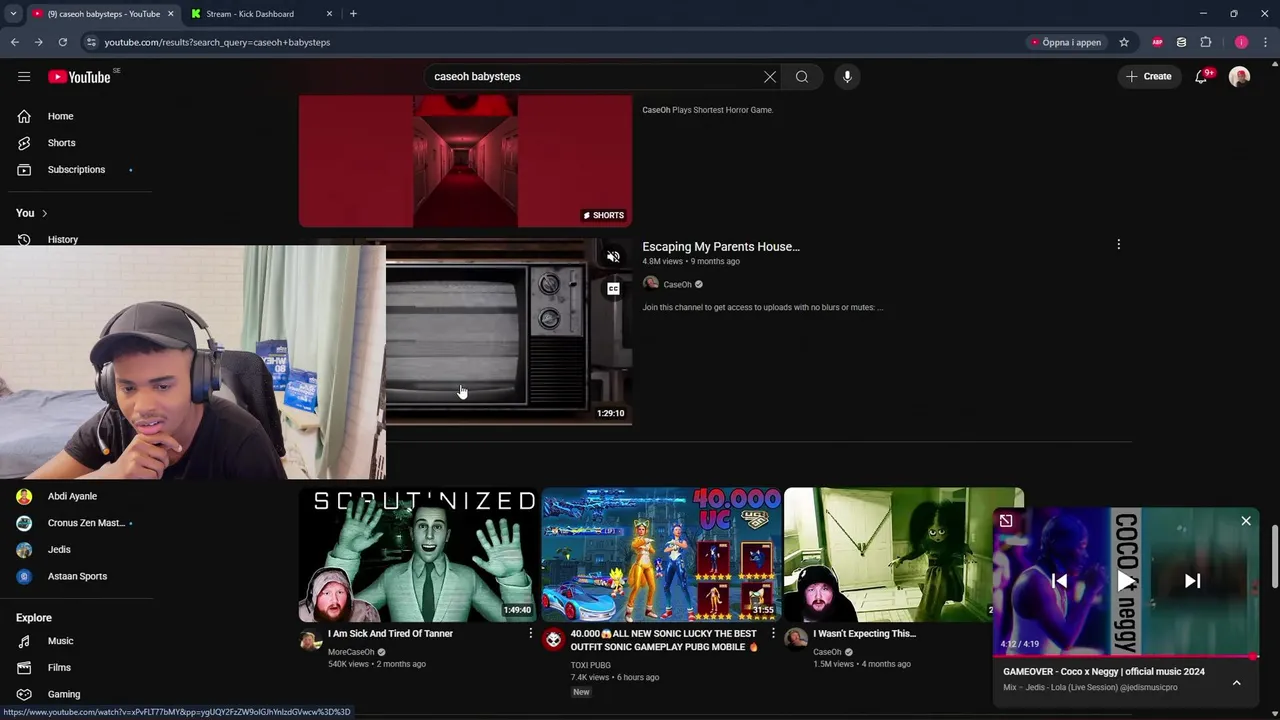Close the Kick Dashboard tab

(330, 14)
